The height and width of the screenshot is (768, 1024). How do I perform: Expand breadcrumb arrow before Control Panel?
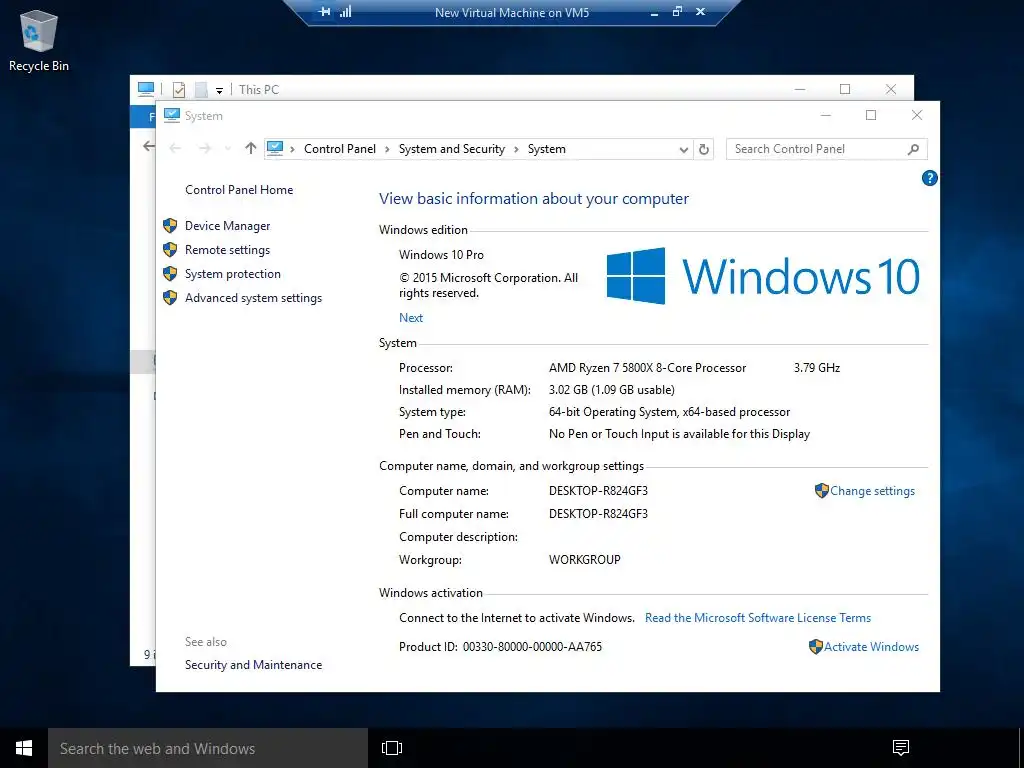click(293, 150)
